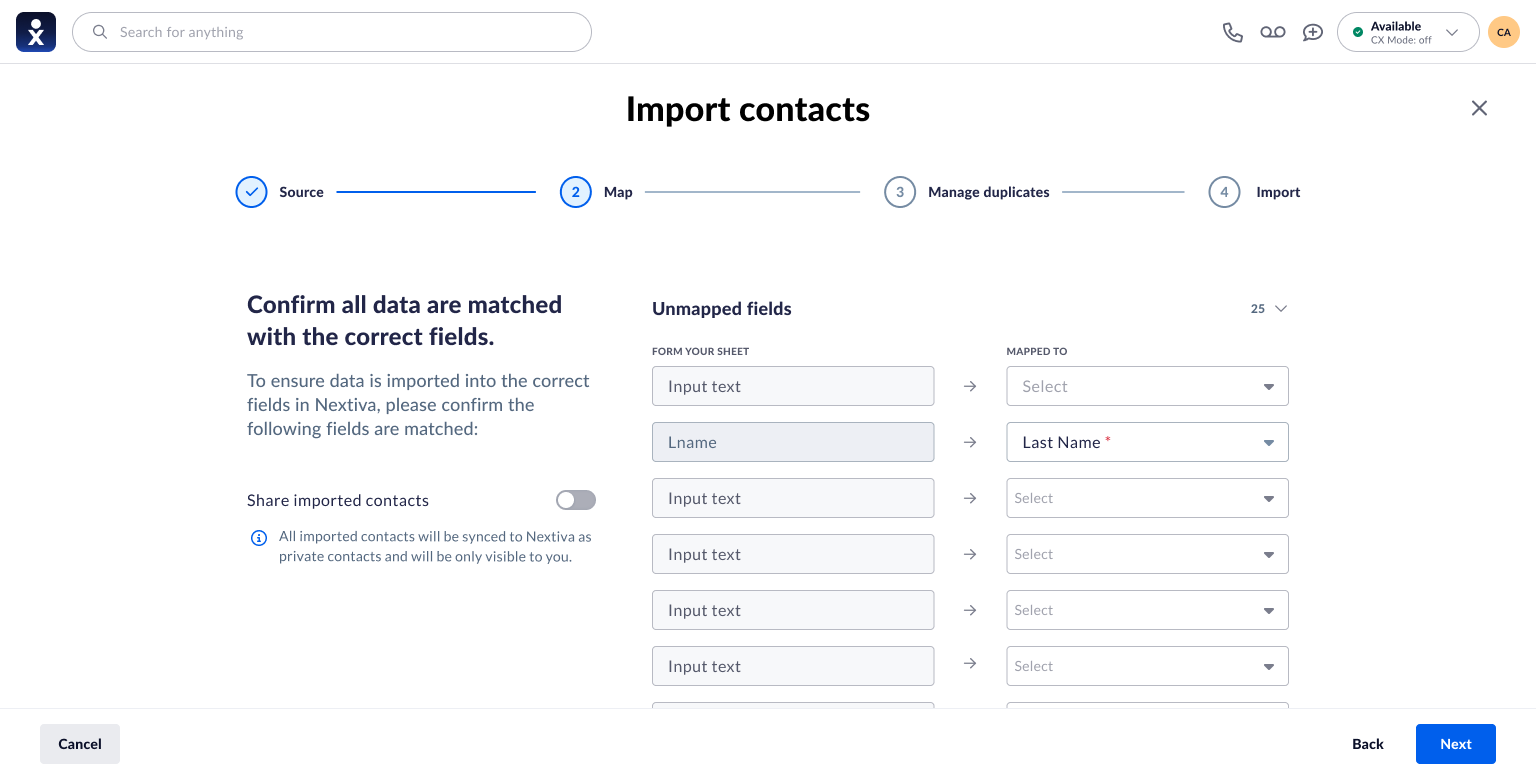Click the Next button

pos(1456,744)
